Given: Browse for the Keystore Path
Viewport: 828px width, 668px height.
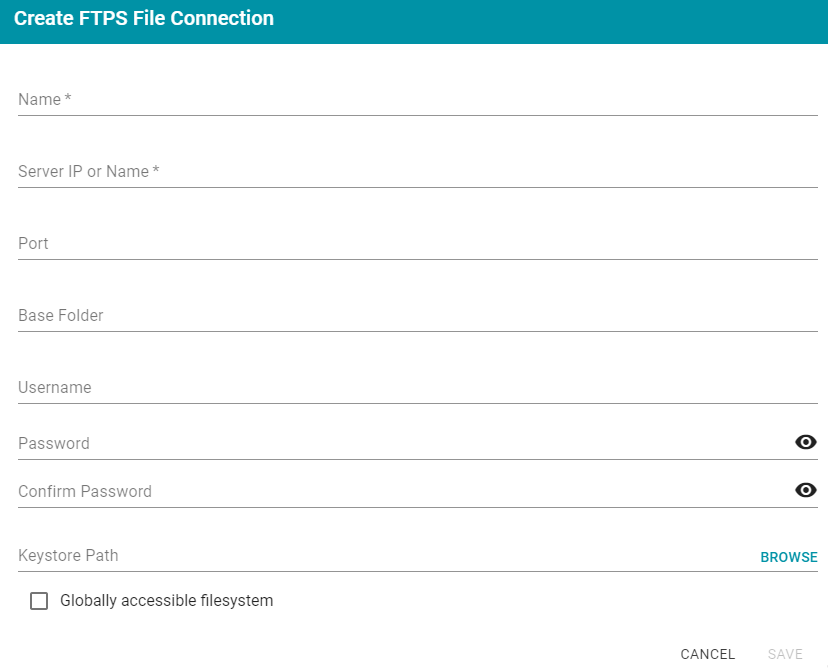Looking at the screenshot, I should (788, 557).
